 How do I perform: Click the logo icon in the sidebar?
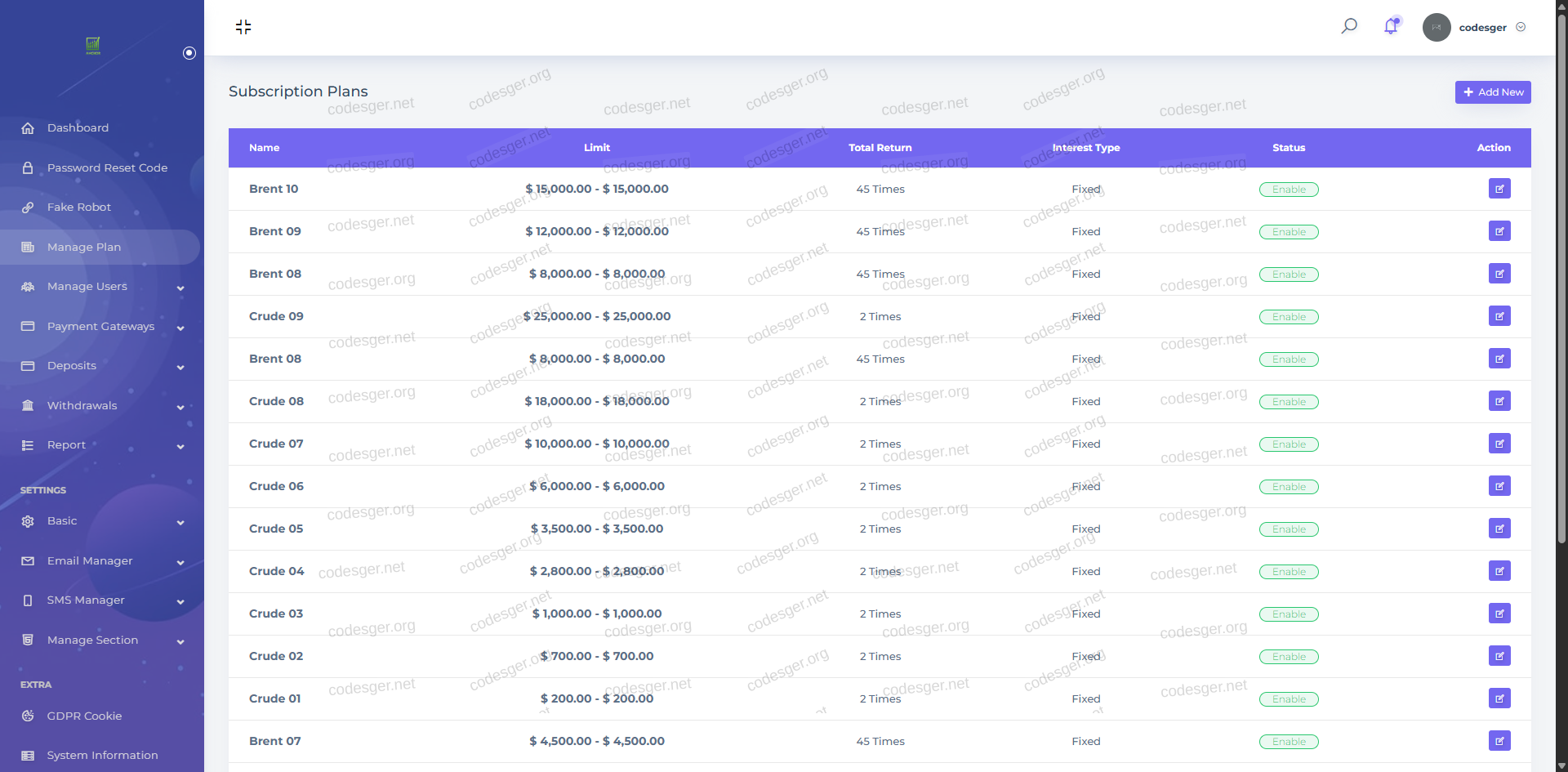click(x=93, y=45)
